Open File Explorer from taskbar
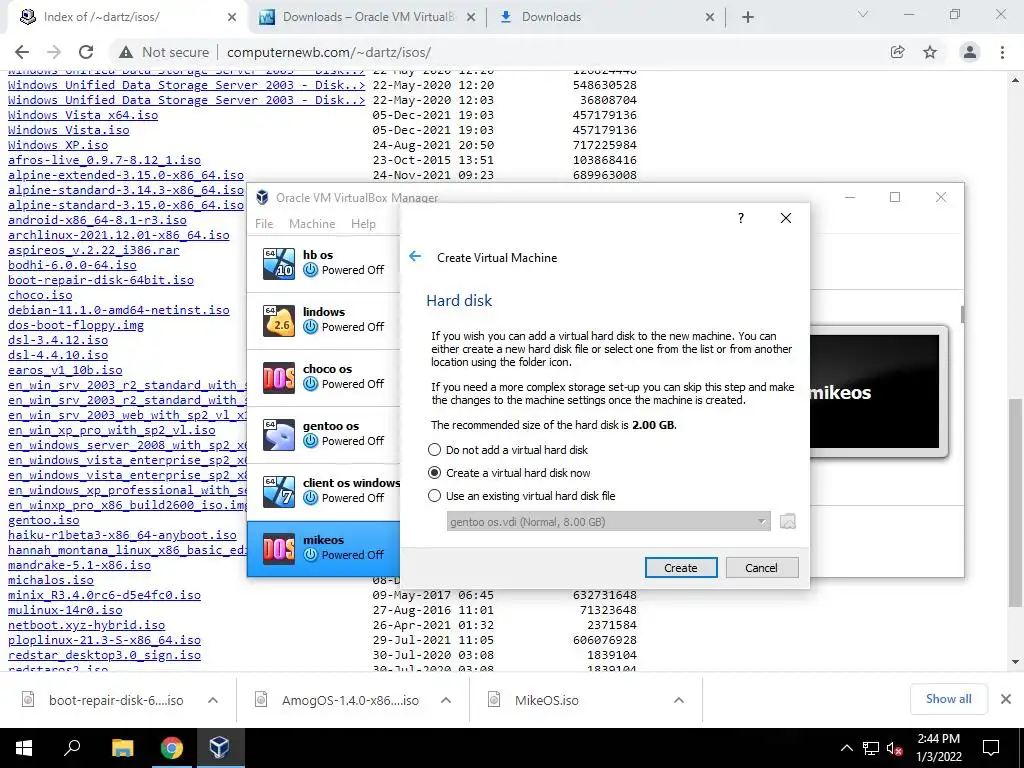The width and height of the screenshot is (1024, 768). click(122, 748)
